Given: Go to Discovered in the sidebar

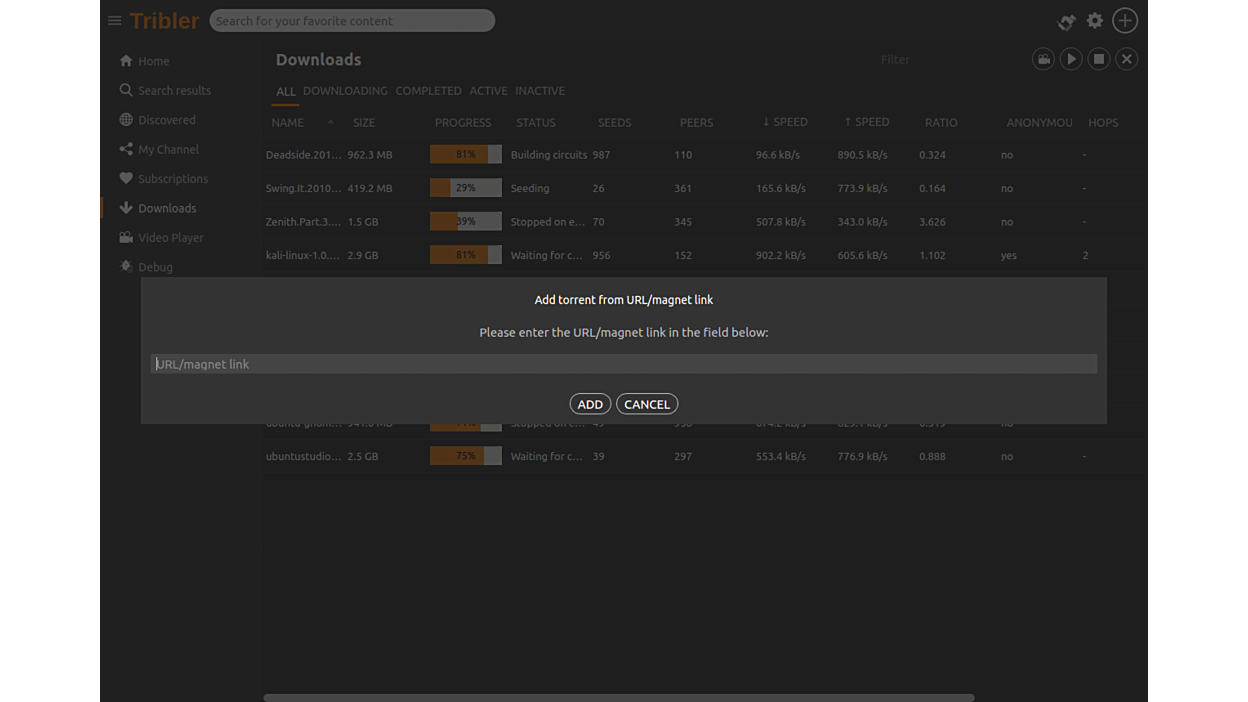Looking at the screenshot, I should [166, 120].
